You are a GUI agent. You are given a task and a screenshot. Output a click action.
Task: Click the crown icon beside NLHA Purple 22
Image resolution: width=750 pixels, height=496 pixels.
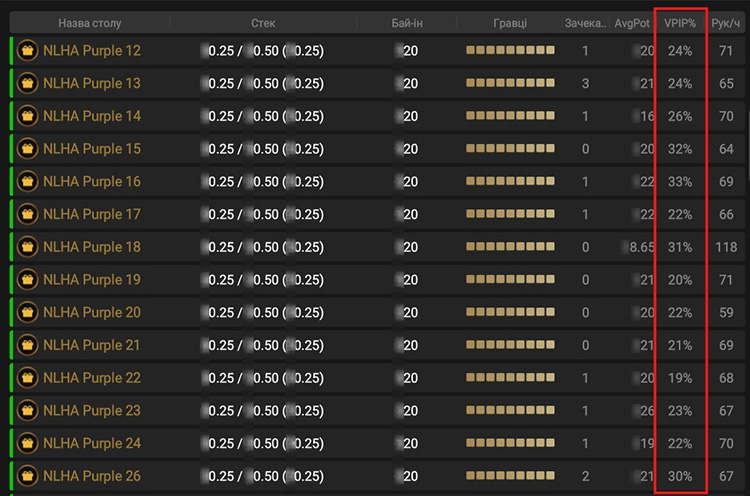[x=28, y=378]
